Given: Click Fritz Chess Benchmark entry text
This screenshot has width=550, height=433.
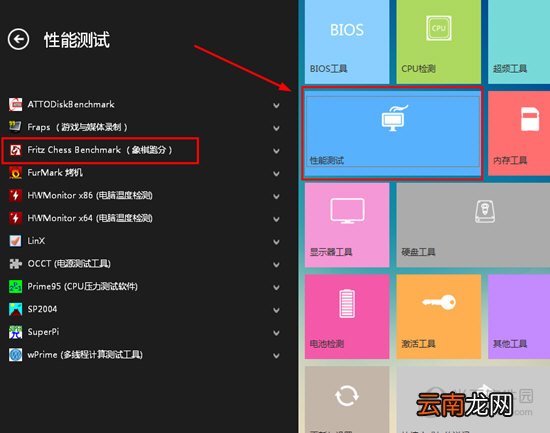Looking at the screenshot, I should tap(100, 150).
